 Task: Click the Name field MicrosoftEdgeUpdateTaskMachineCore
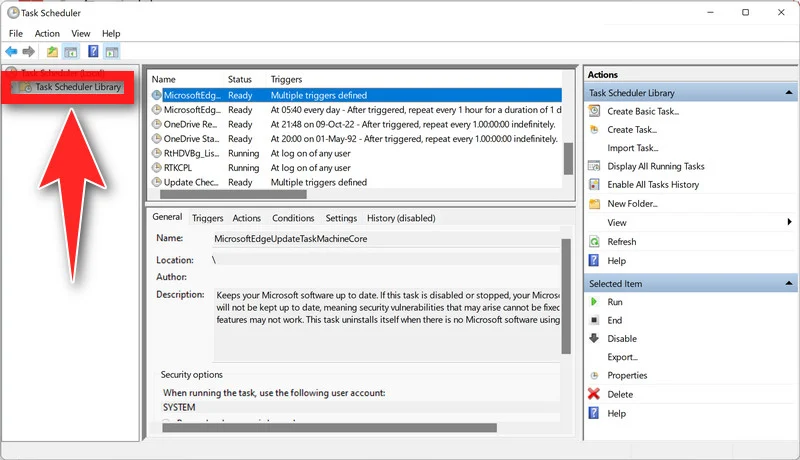(x=386, y=239)
